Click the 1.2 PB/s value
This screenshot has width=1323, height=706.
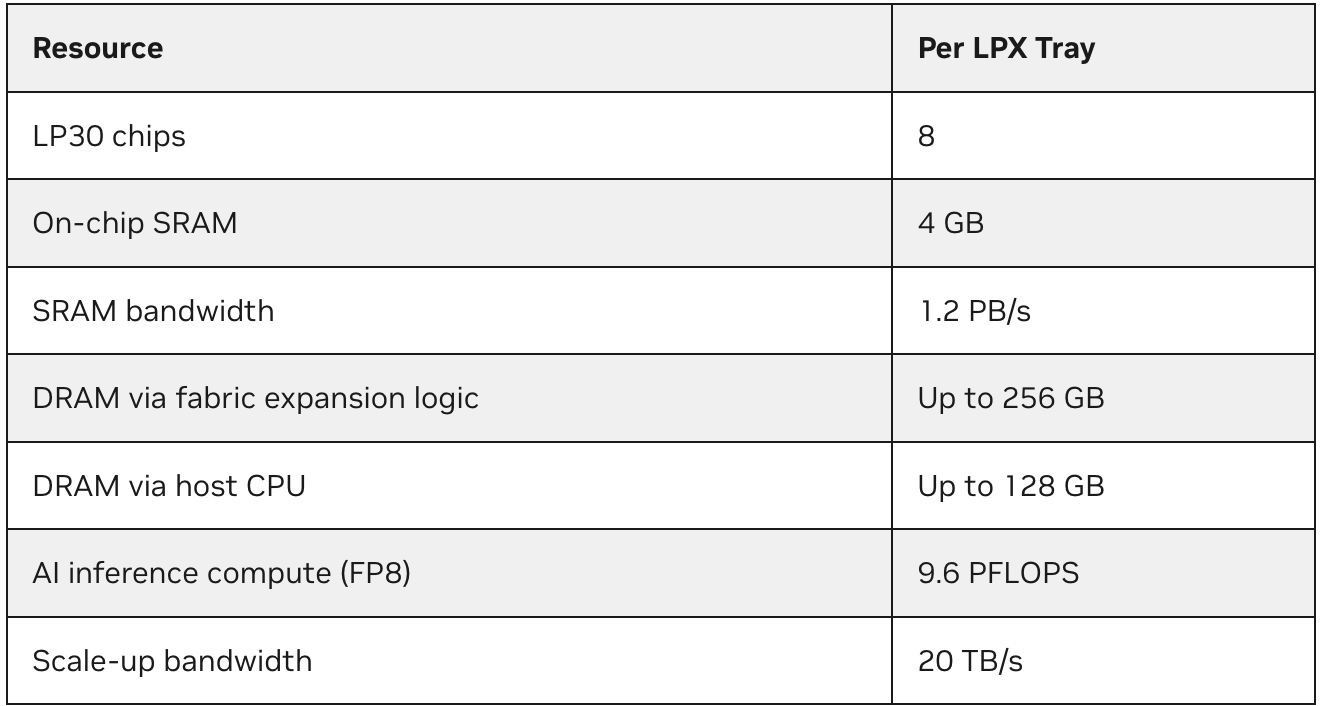point(974,311)
